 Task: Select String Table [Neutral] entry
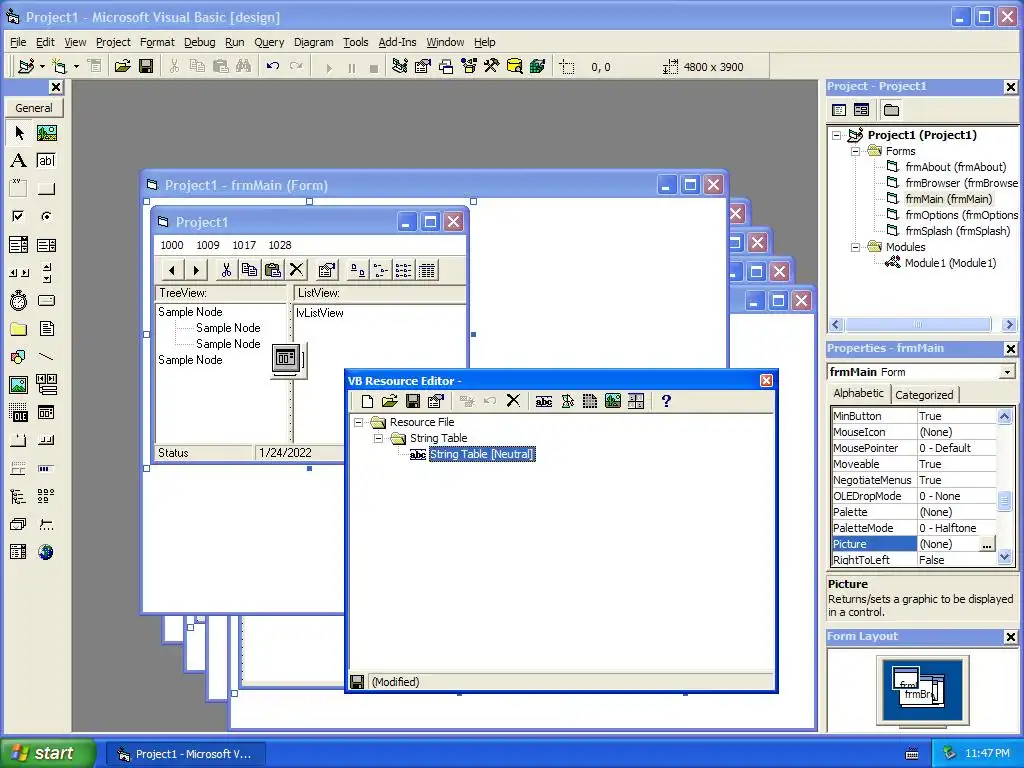pyautogui.click(x=482, y=455)
